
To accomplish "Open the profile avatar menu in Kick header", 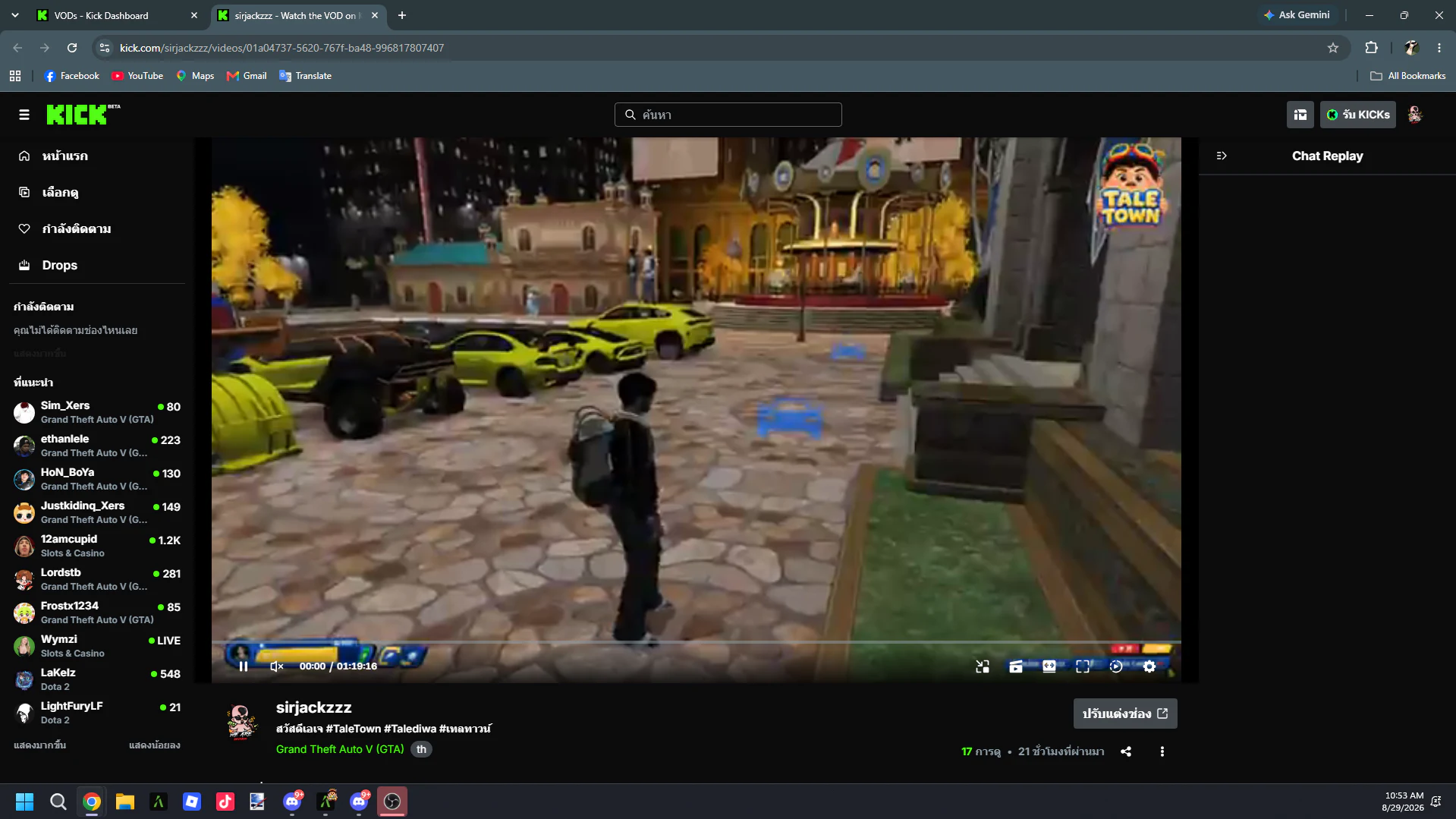I will (1415, 115).
